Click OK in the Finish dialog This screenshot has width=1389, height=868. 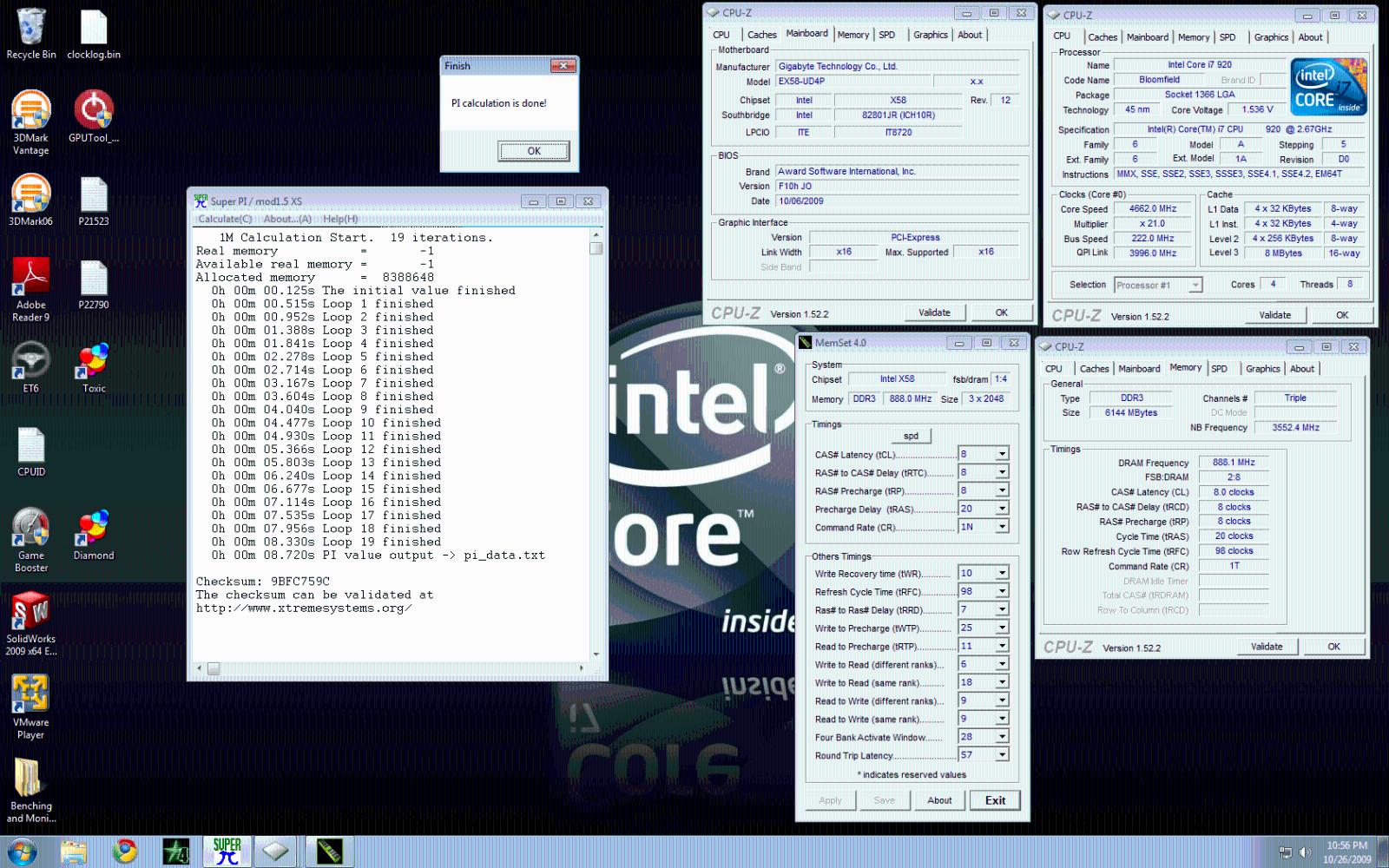pos(534,151)
